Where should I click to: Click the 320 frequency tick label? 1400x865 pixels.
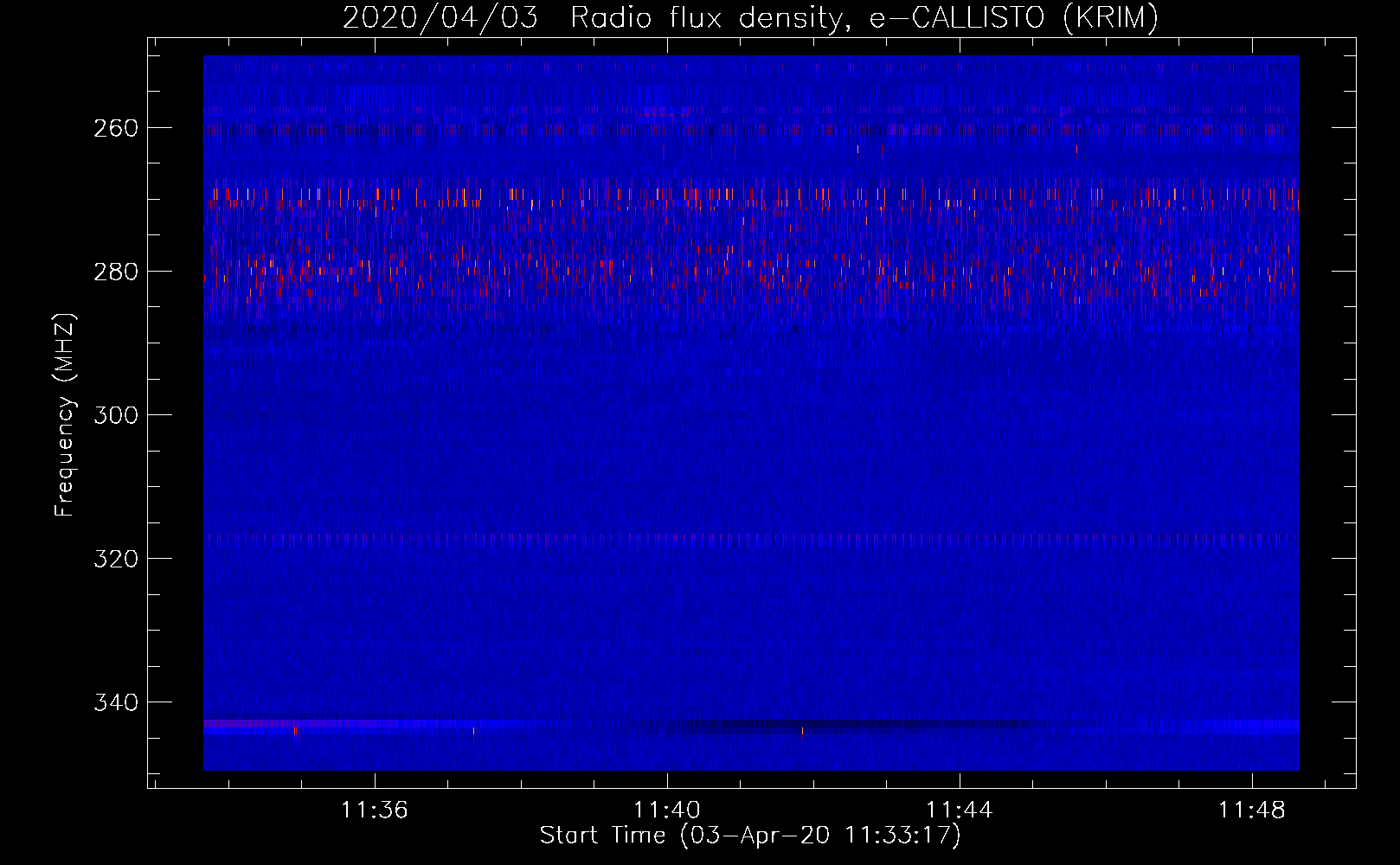pyautogui.click(x=116, y=559)
